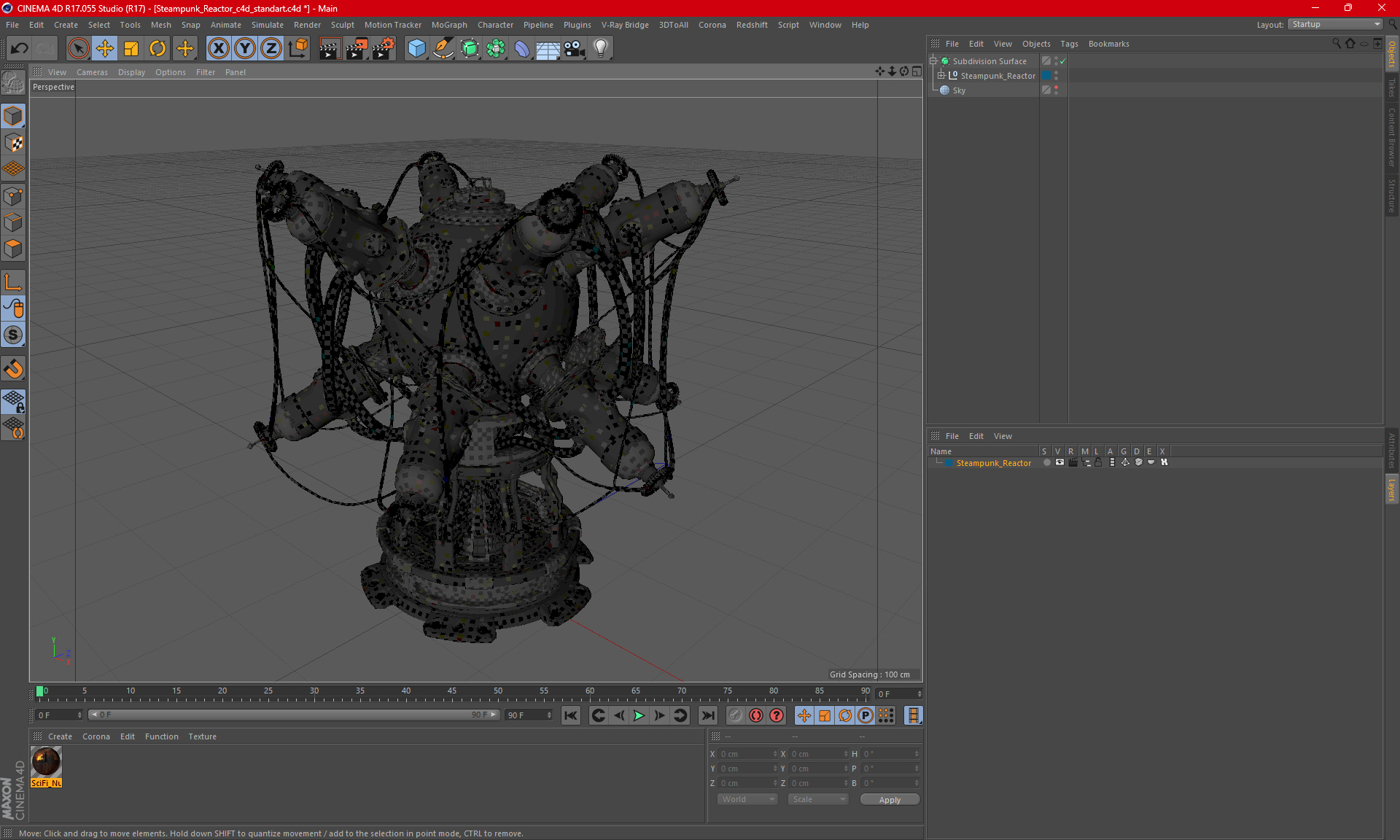The width and height of the screenshot is (1400, 840).
Task: Toggle Steampunk_Reactor layer solo
Action: click(x=1047, y=462)
